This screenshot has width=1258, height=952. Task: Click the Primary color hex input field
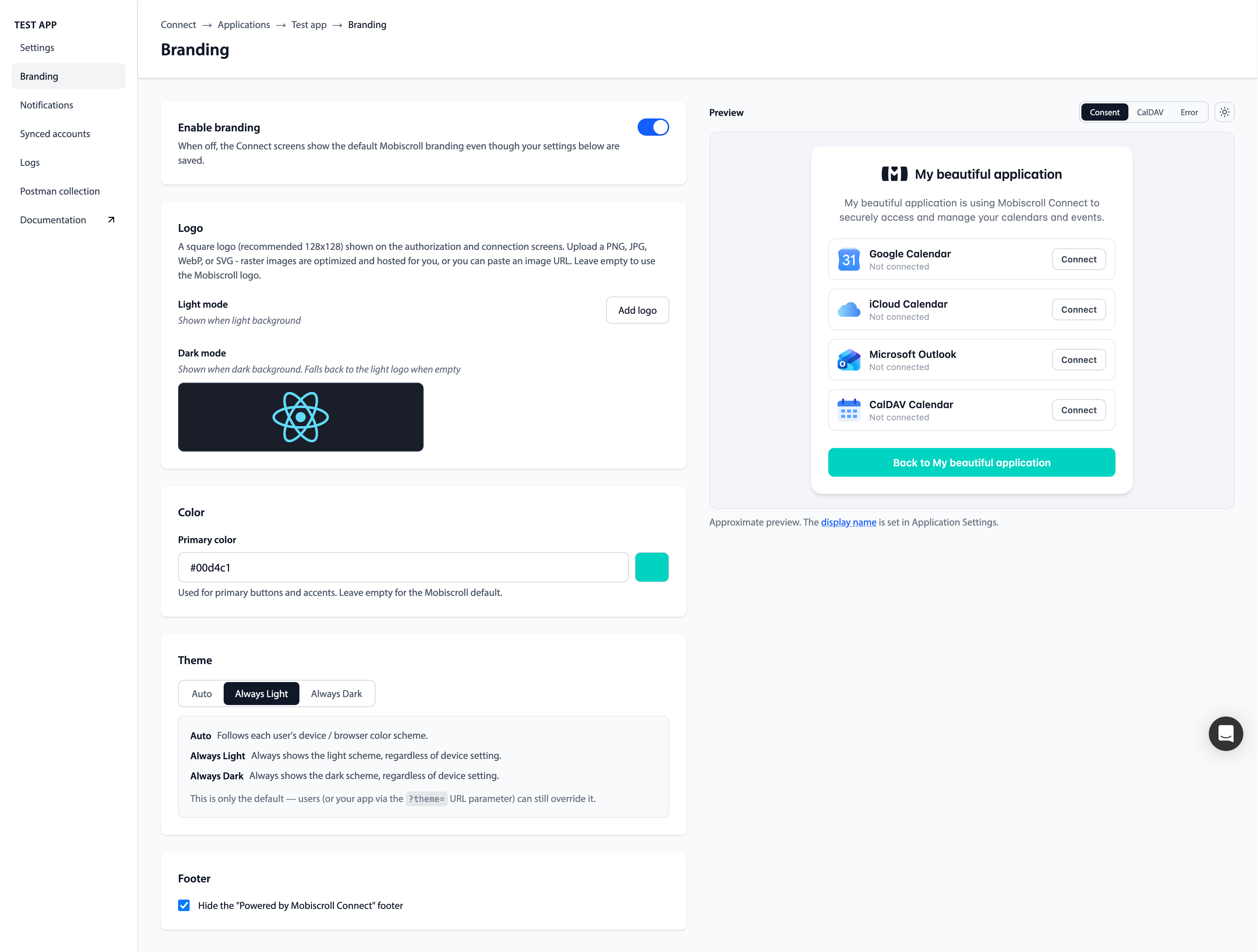(x=403, y=567)
